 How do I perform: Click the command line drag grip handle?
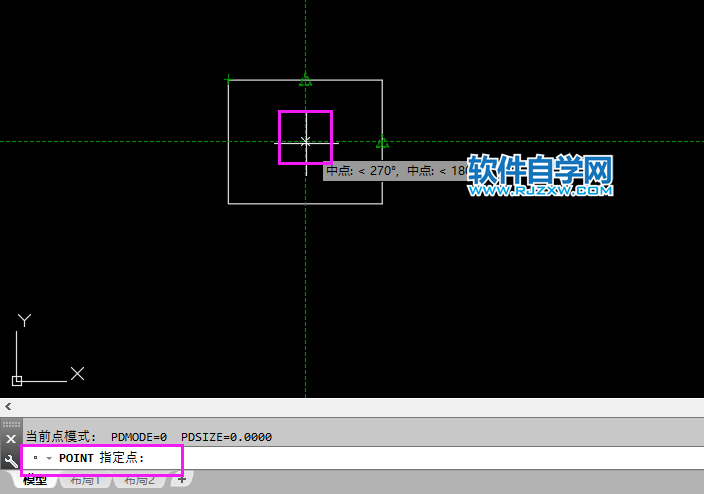10,424
